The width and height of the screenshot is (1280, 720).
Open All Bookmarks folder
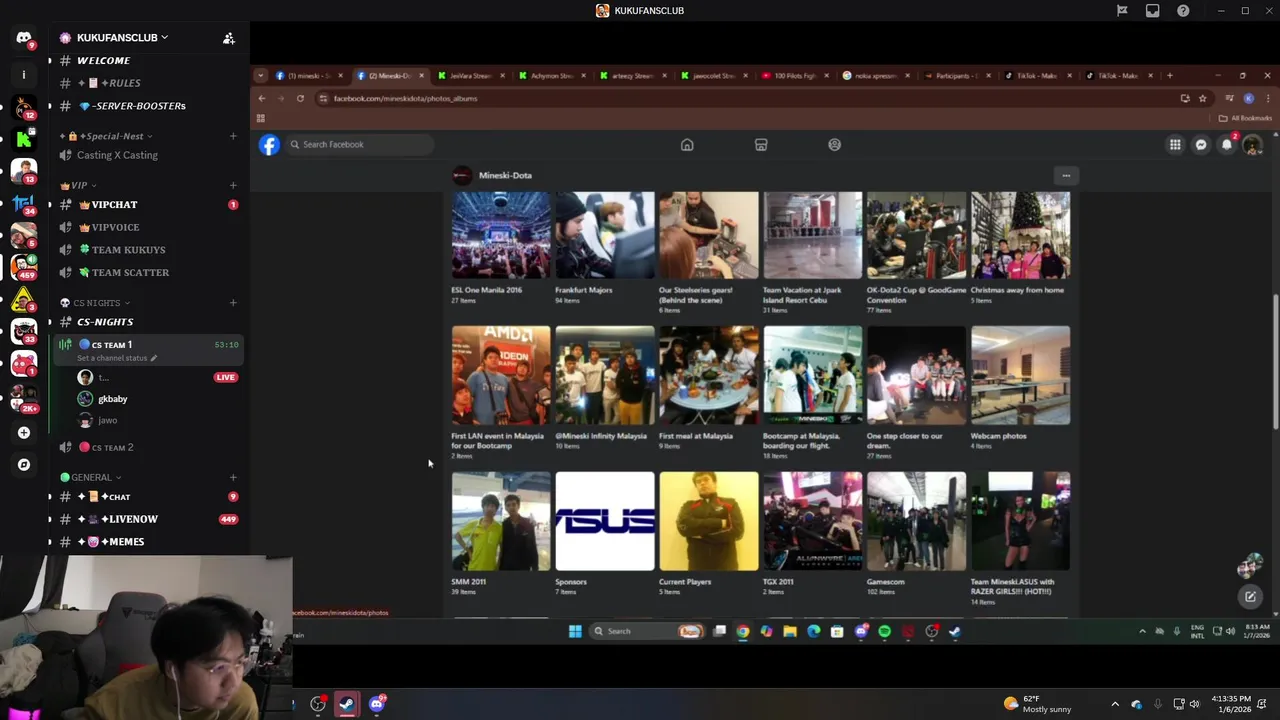[x=1245, y=118]
